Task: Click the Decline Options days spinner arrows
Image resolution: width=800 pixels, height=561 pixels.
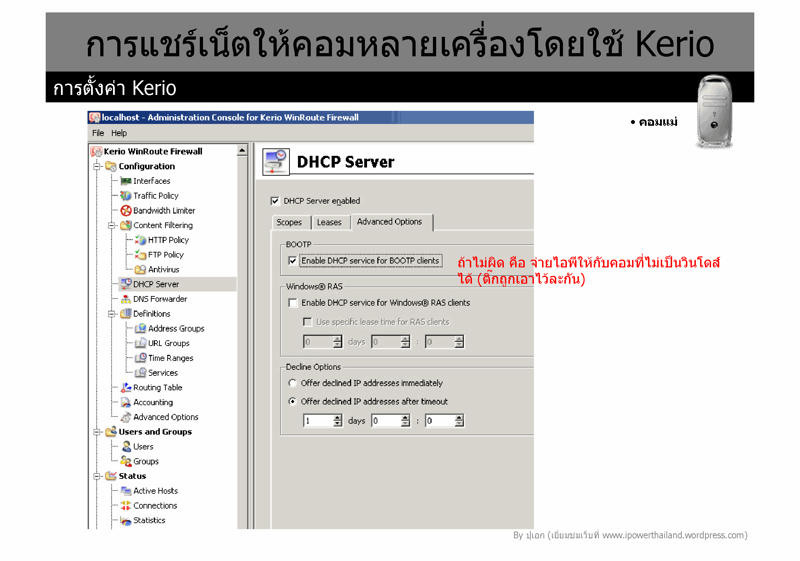Action: pos(337,421)
